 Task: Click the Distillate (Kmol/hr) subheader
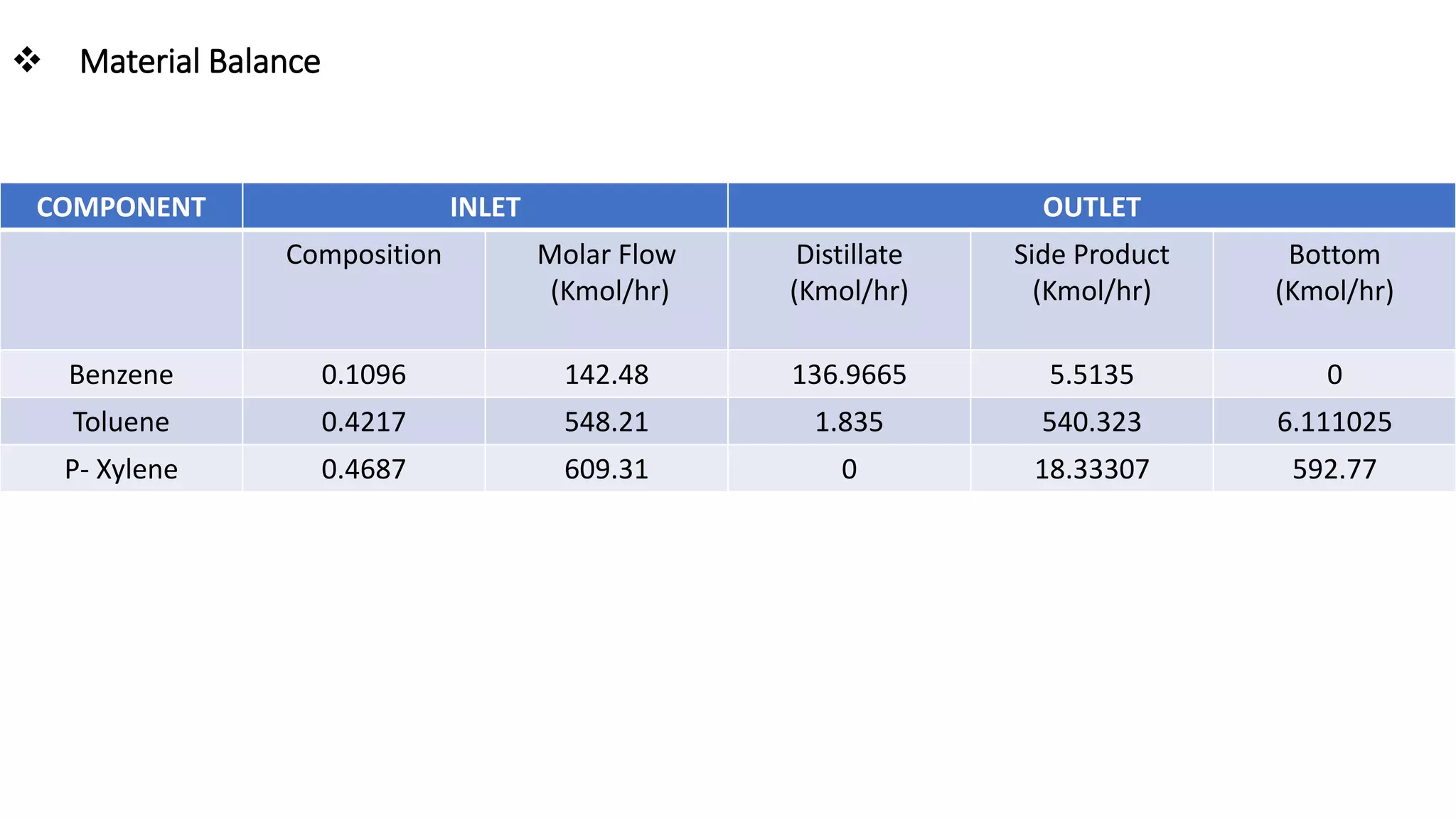(849, 272)
